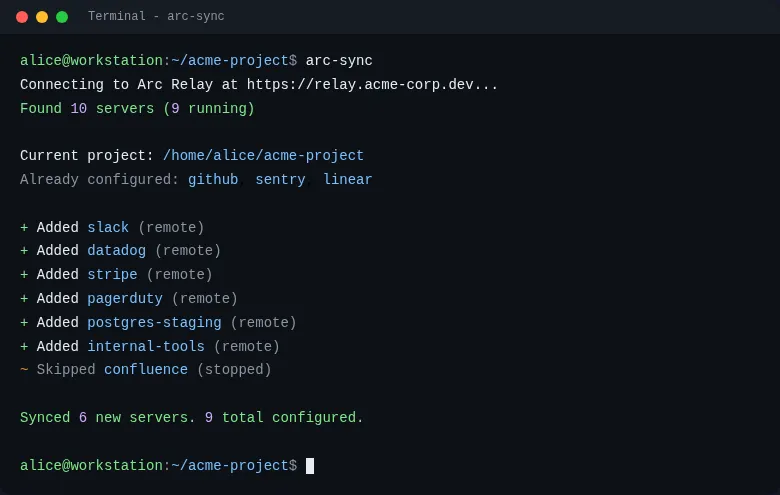The width and height of the screenshot is (780, 495).
Task: Click the '(stopped)' status text
Action: click(x=234, y=370)
